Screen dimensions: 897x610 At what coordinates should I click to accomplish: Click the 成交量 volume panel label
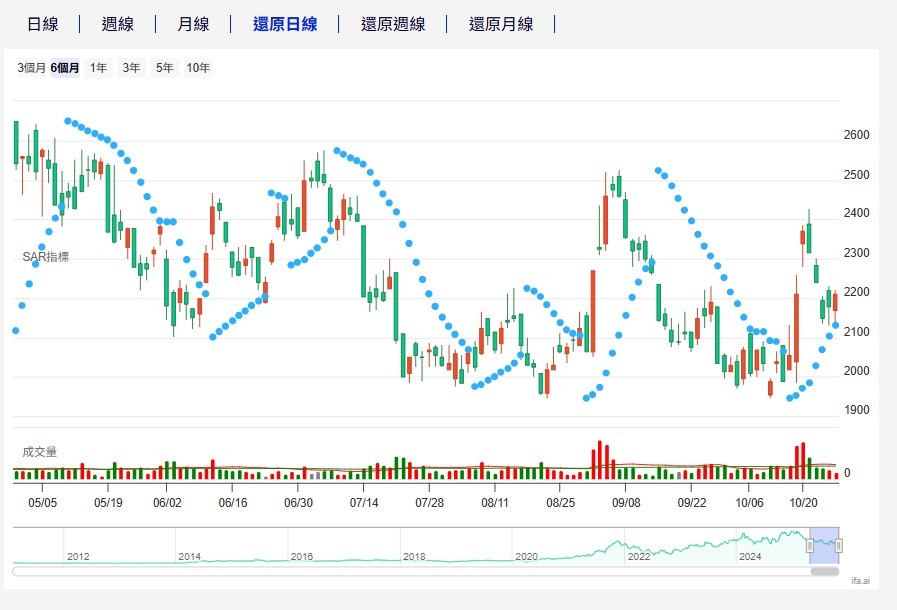coord(40,452)
